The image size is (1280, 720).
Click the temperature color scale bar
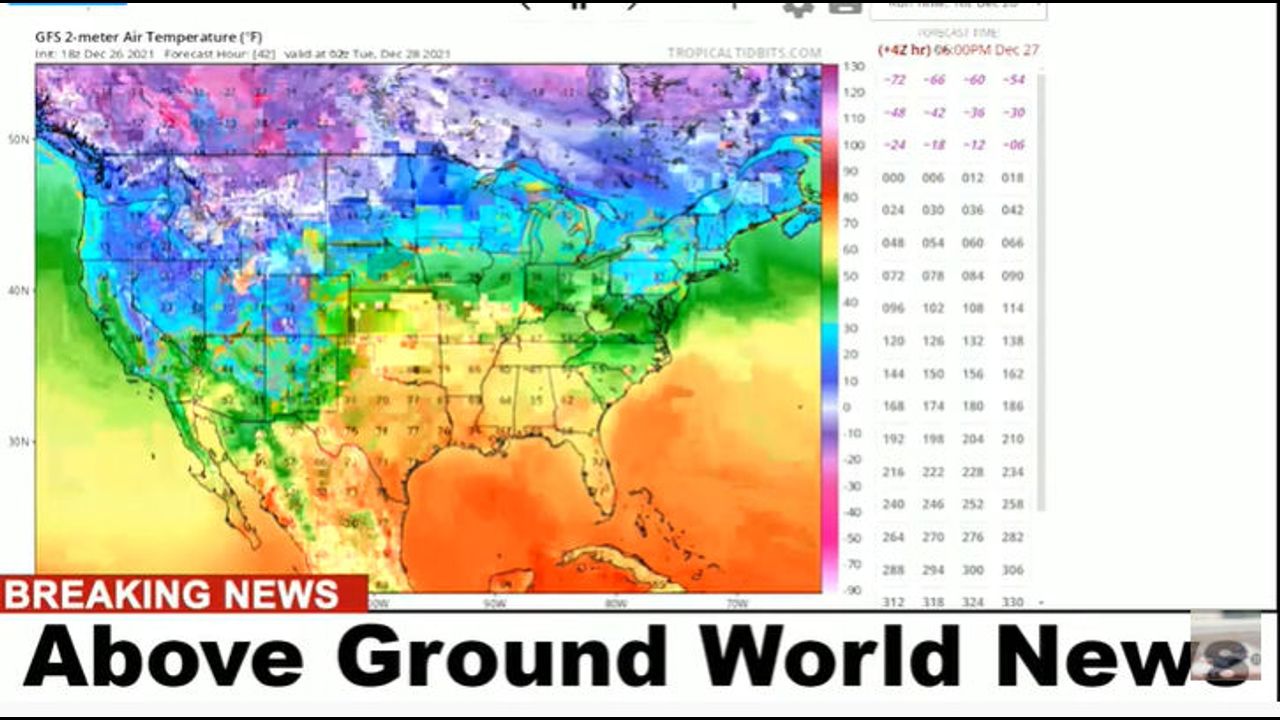[x=829, y=328]
